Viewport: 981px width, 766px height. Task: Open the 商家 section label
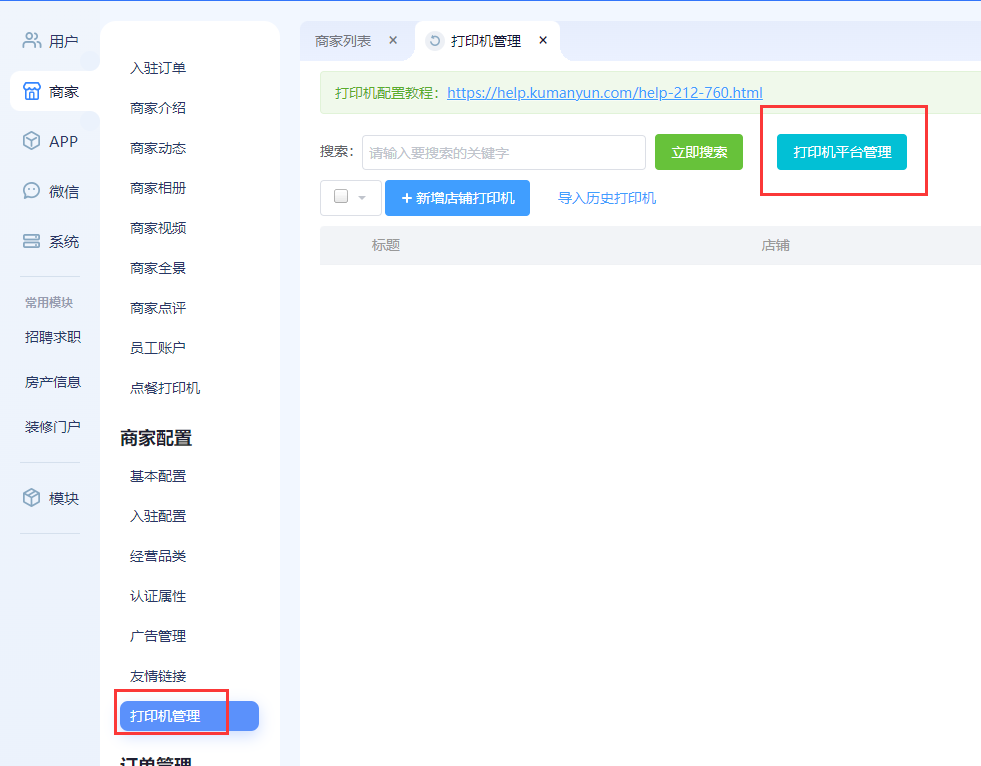click(x=64, y=92)
